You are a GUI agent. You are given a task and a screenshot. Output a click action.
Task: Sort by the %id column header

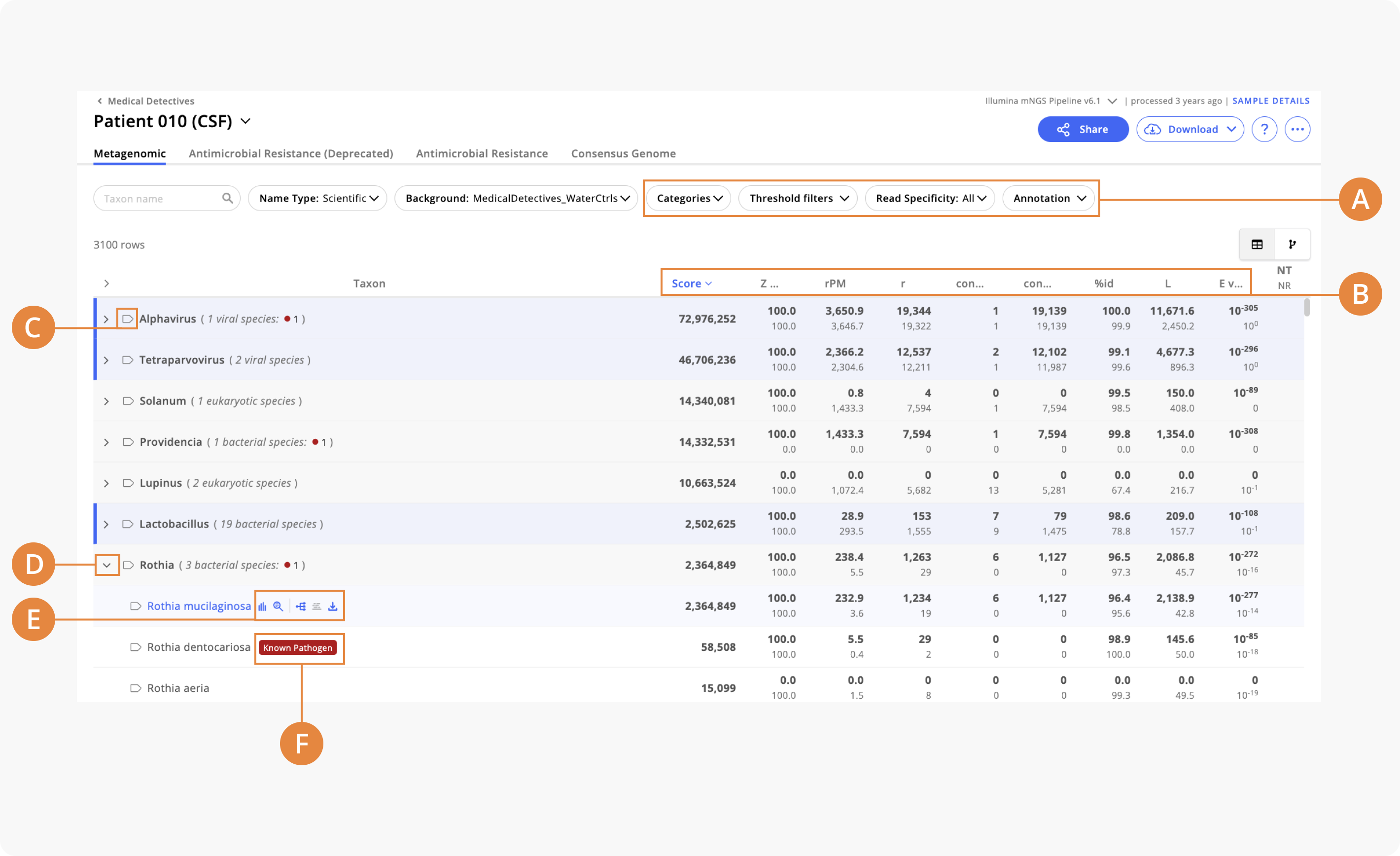[1104, 283]
